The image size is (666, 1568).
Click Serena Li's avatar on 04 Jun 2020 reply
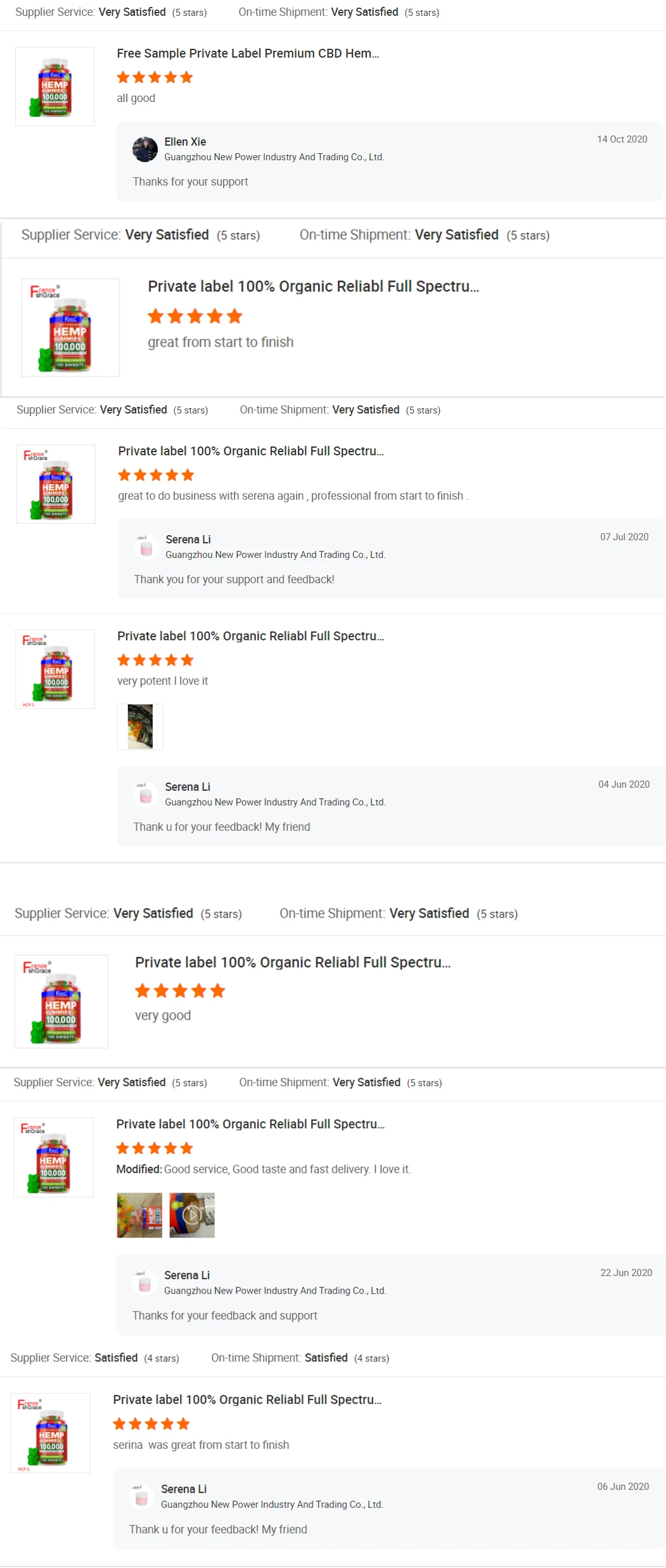(145, 794)
